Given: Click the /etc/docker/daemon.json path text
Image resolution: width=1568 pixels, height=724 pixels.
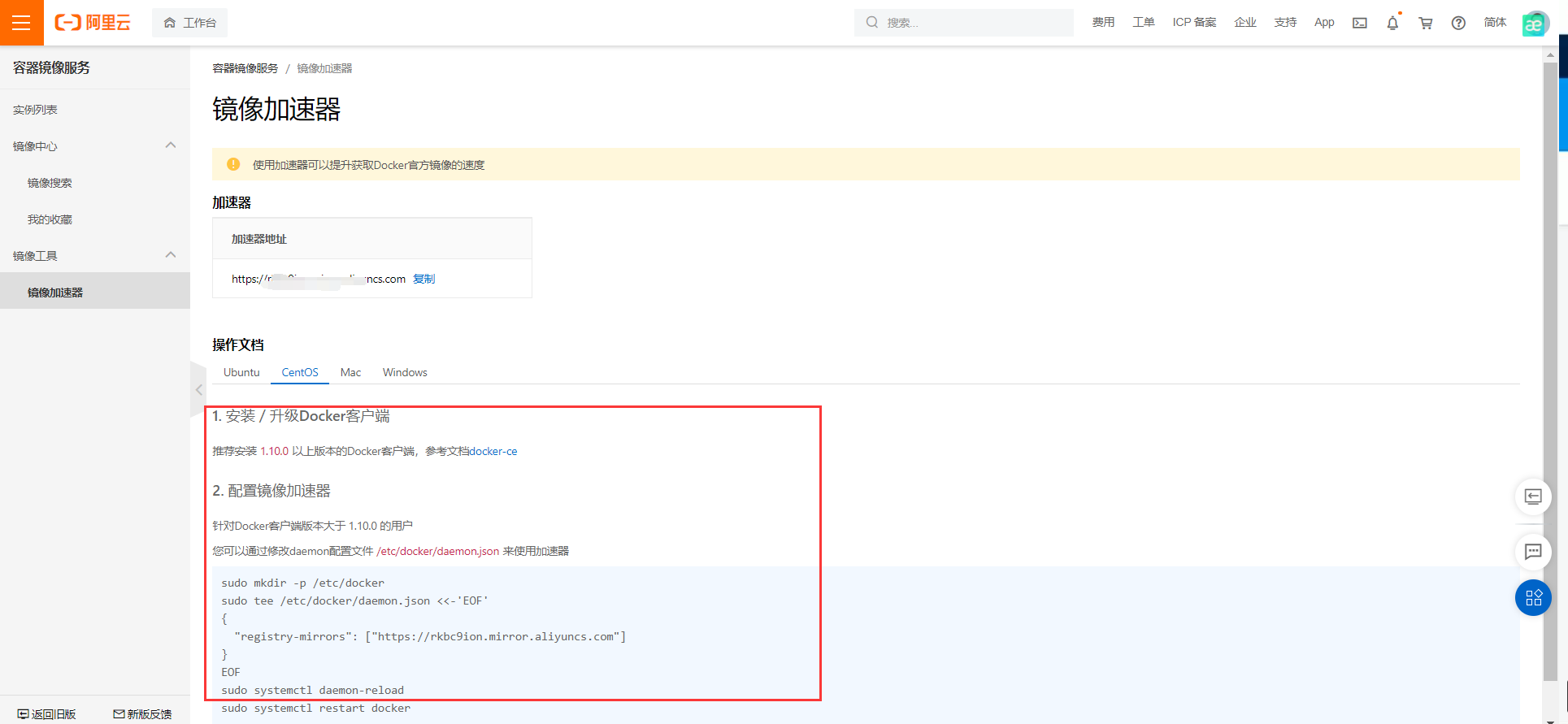Looking at the screenshot, I should (x=438, y=551).
